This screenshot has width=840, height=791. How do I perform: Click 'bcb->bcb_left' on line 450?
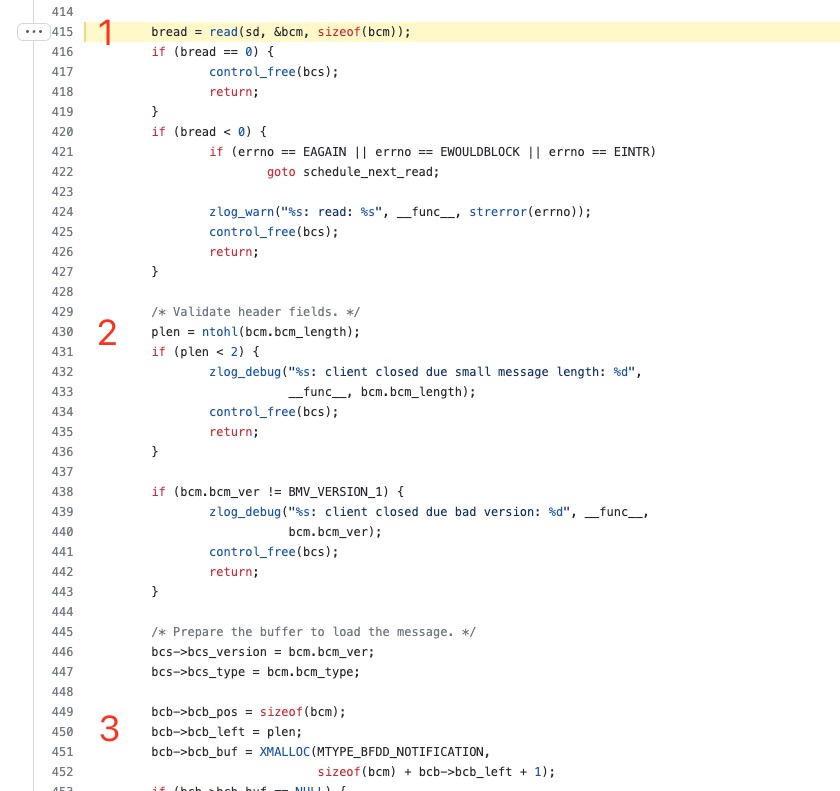point(198,732)
